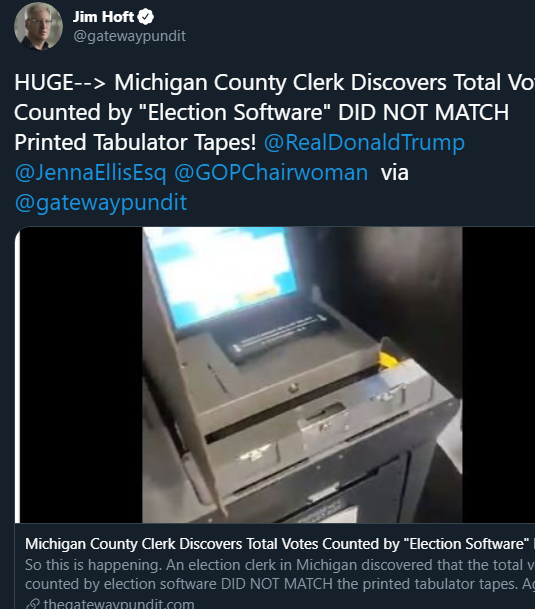Open the @gatewaypundit handle under the name

(129, 36)
